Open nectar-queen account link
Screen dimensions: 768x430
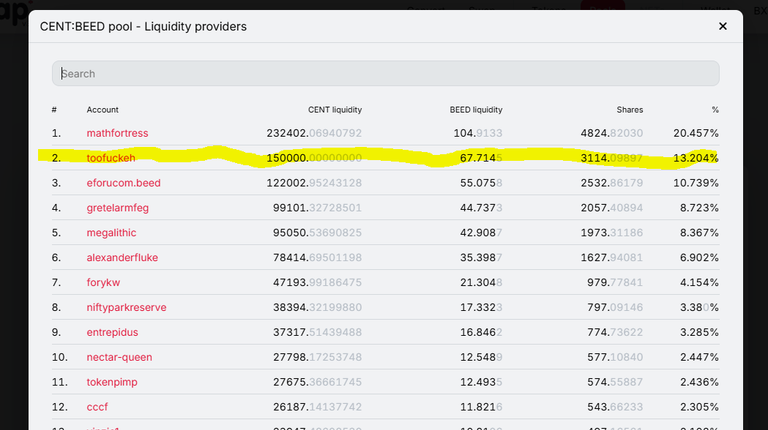tap(119, 357)
